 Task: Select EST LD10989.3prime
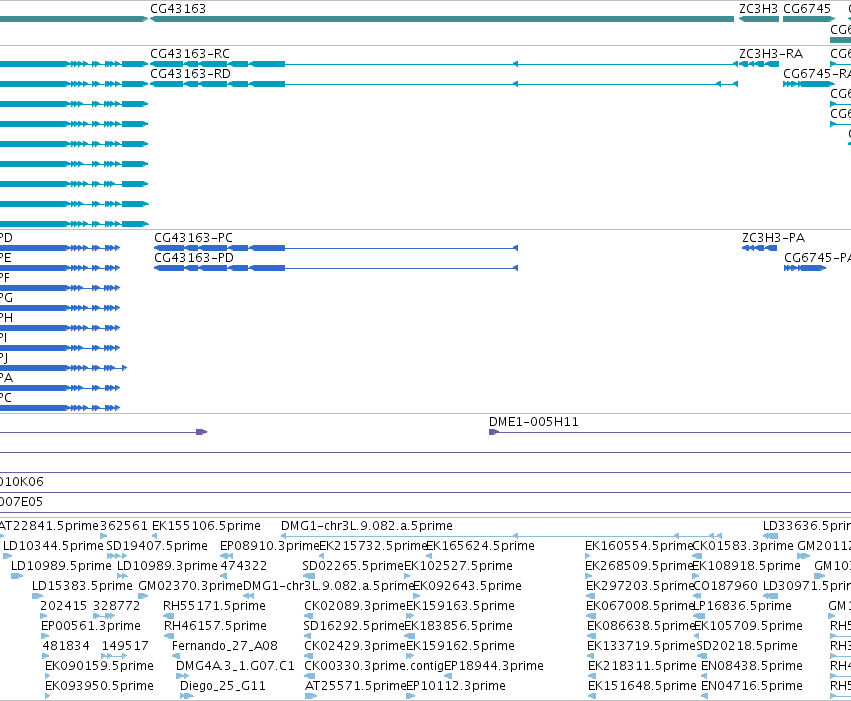pos(167,566)
